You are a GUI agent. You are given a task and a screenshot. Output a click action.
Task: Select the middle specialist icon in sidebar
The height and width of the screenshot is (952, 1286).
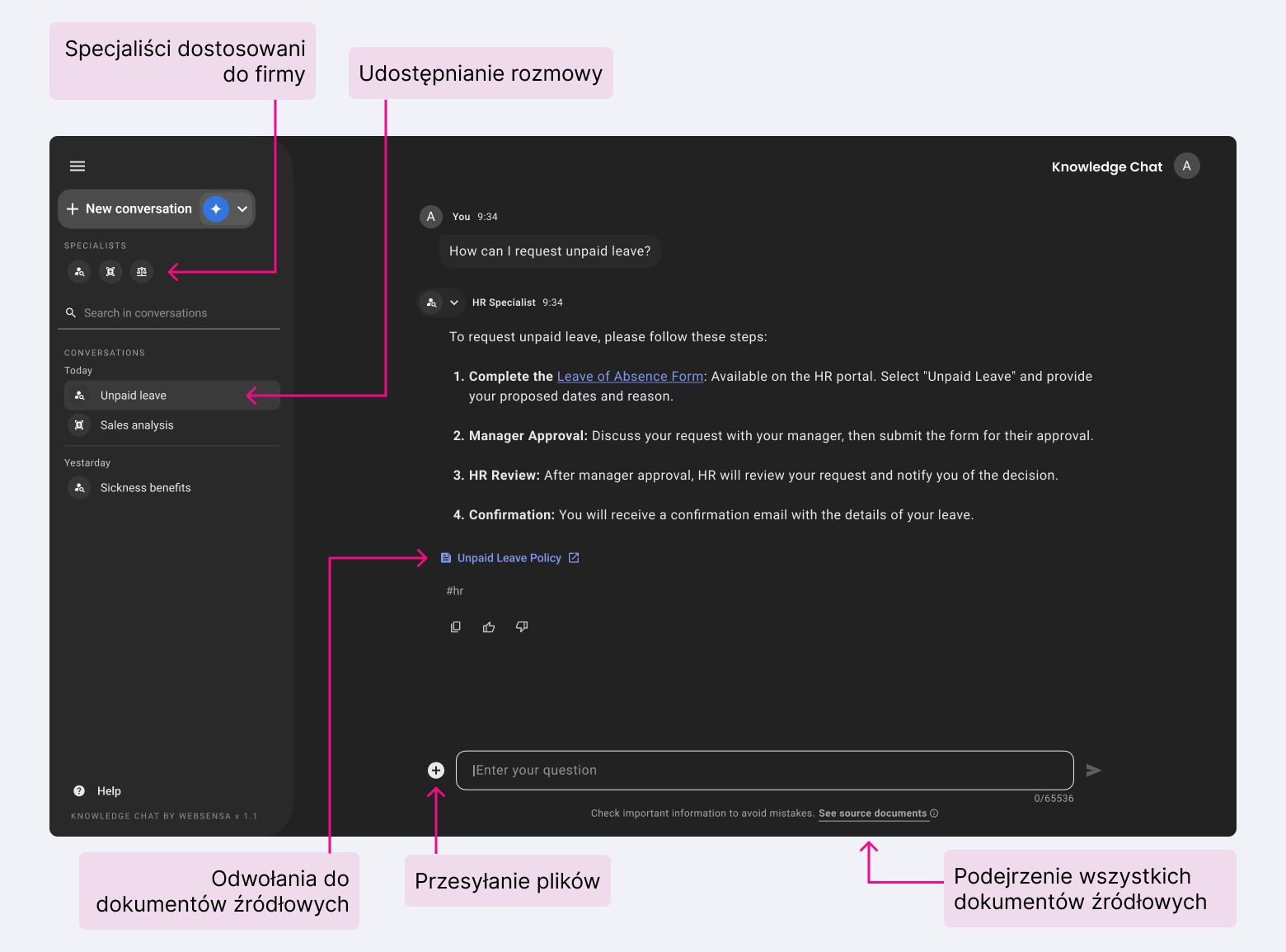[110, 271]
